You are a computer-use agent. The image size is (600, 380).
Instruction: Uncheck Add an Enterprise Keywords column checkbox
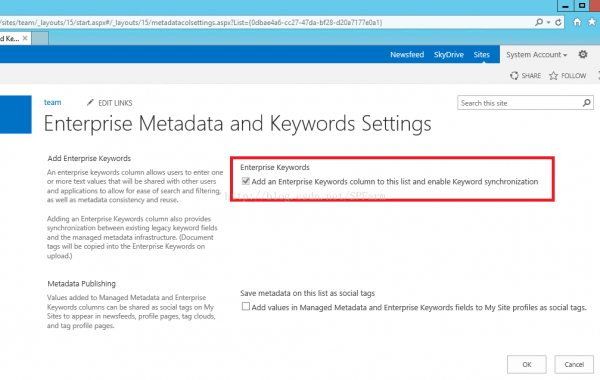tap(246, 181)
